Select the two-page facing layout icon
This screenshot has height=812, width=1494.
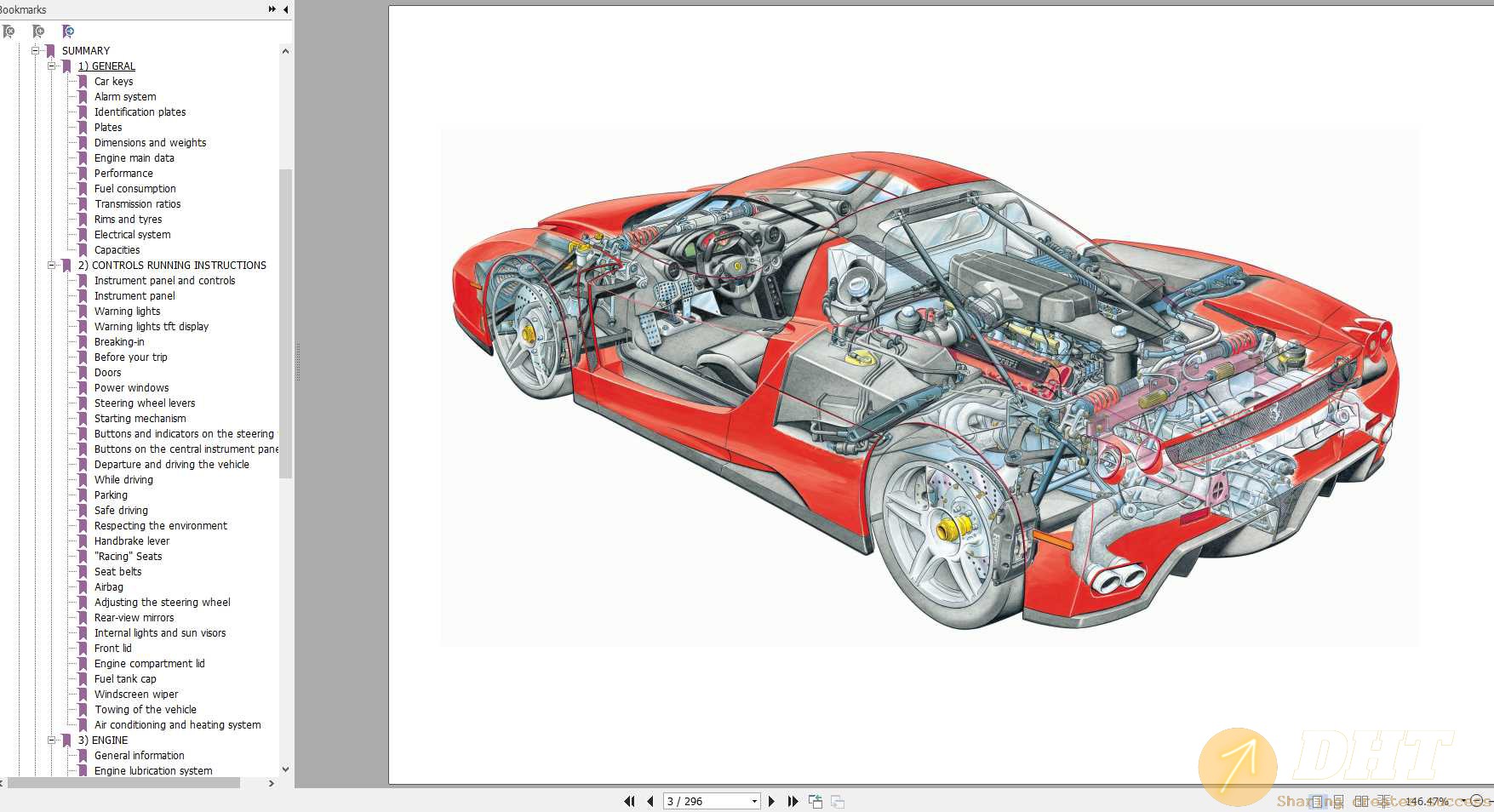tap(1361, 801)
